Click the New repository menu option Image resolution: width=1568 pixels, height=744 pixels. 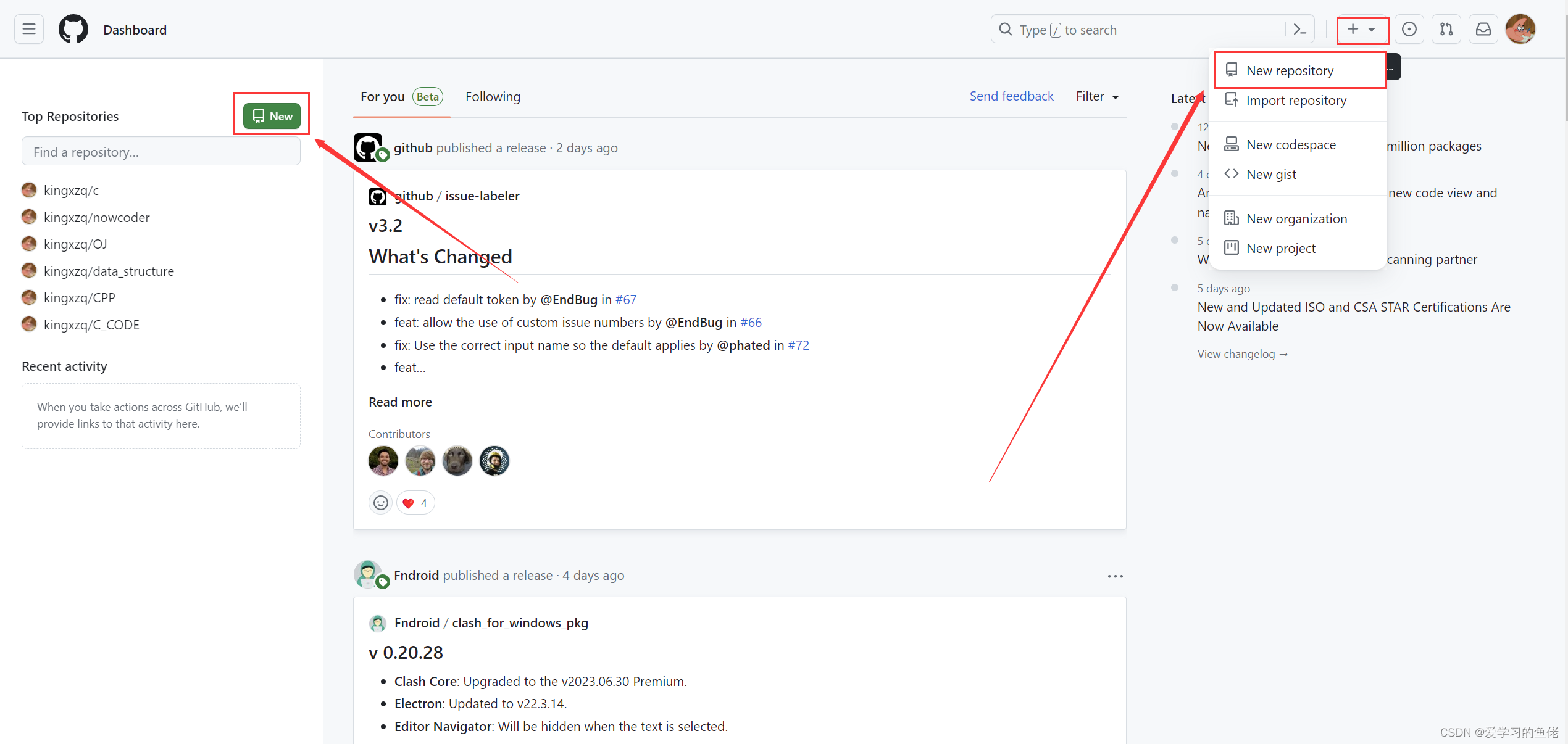coord(1290,70)
